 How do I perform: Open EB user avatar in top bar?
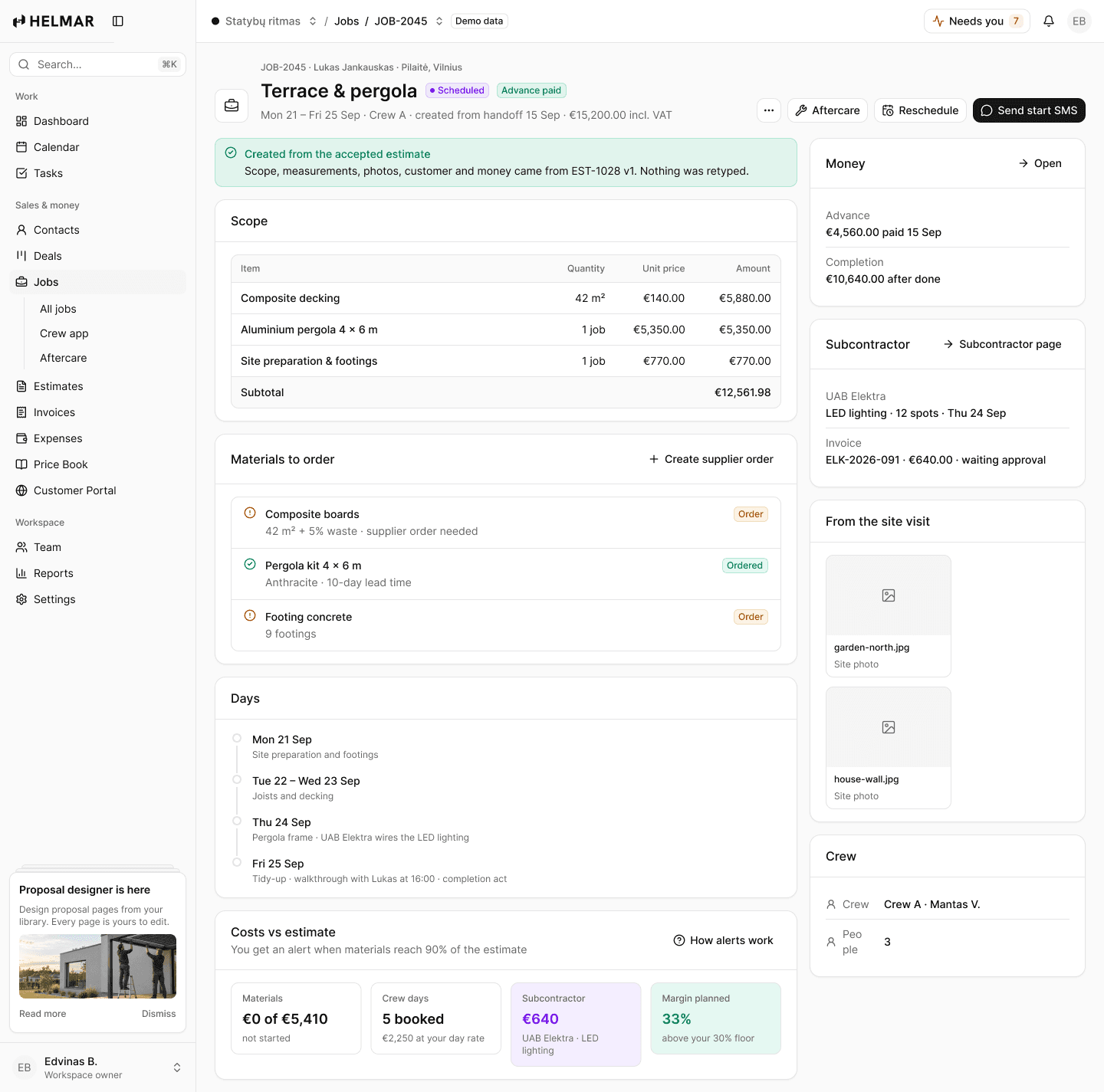(1079, 21)
